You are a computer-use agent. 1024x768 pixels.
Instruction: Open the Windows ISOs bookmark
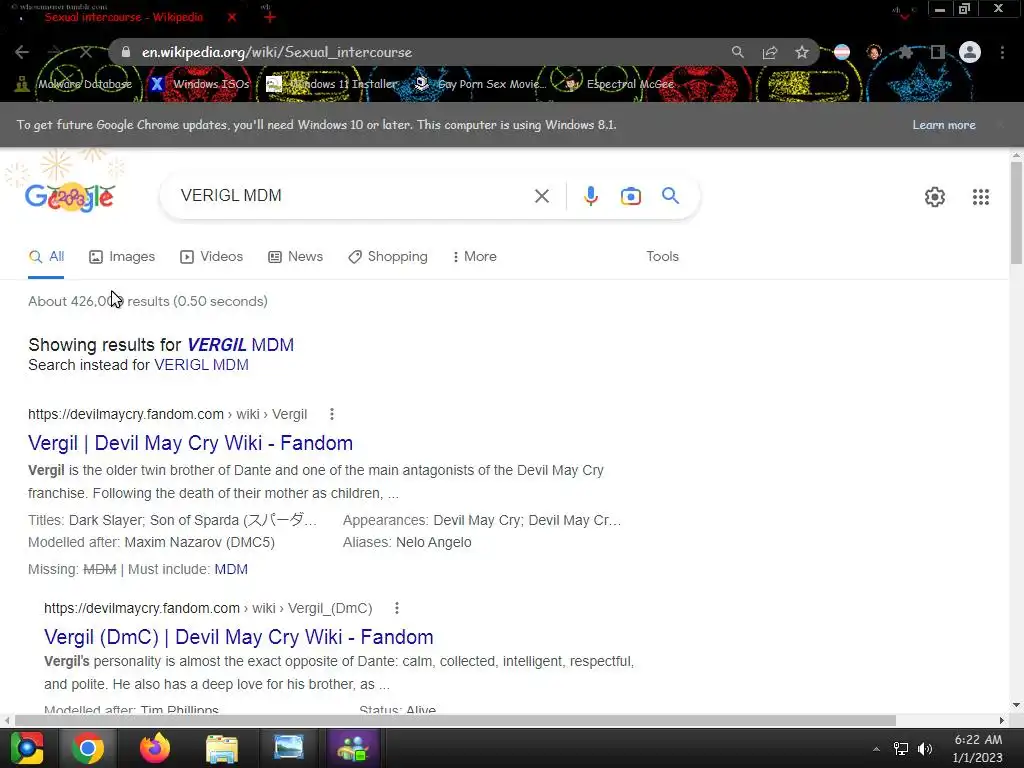[200, 84]
